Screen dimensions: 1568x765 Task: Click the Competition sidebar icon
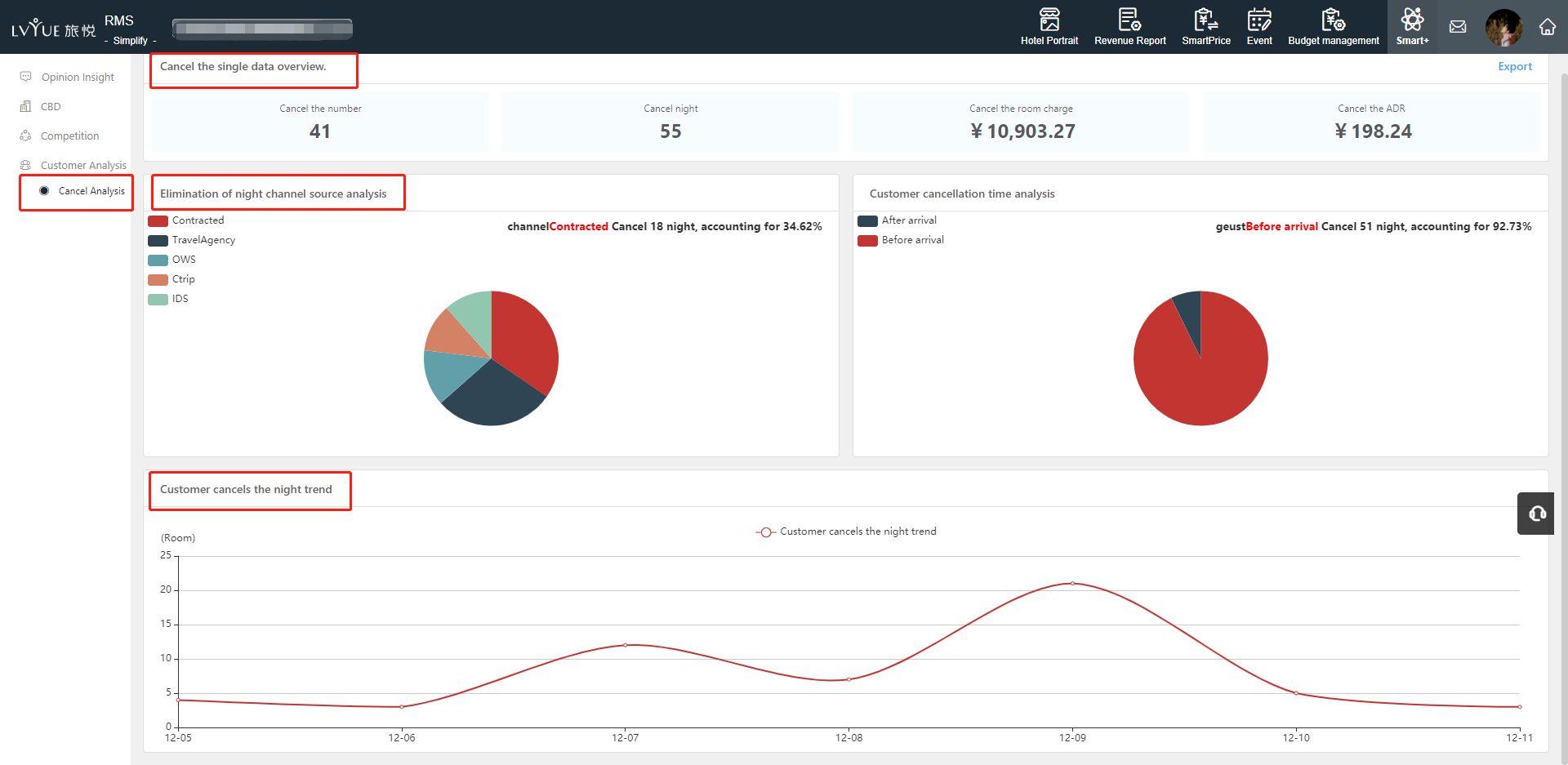(x=25, y=136)
